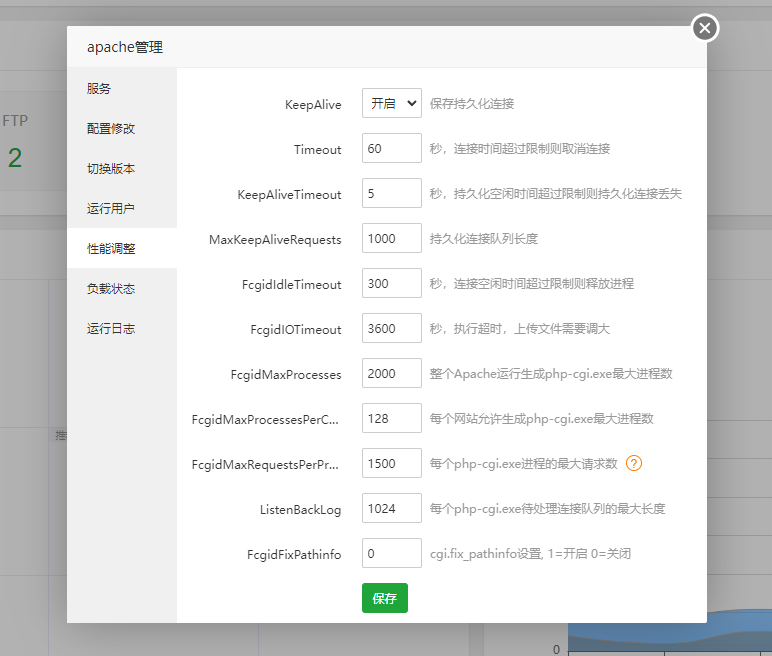Select the FcgidIOTimeout field
This screenshot has width=772, height=656.
(x=391, y=329)
